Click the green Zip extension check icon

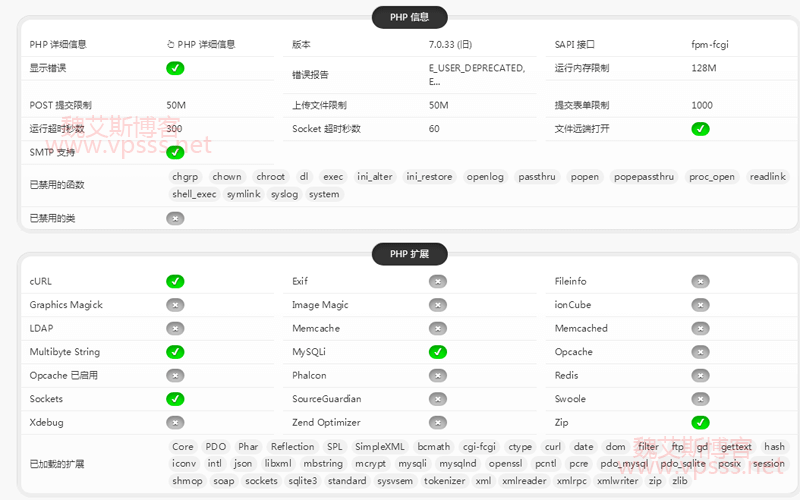click(x=700, y=422)
